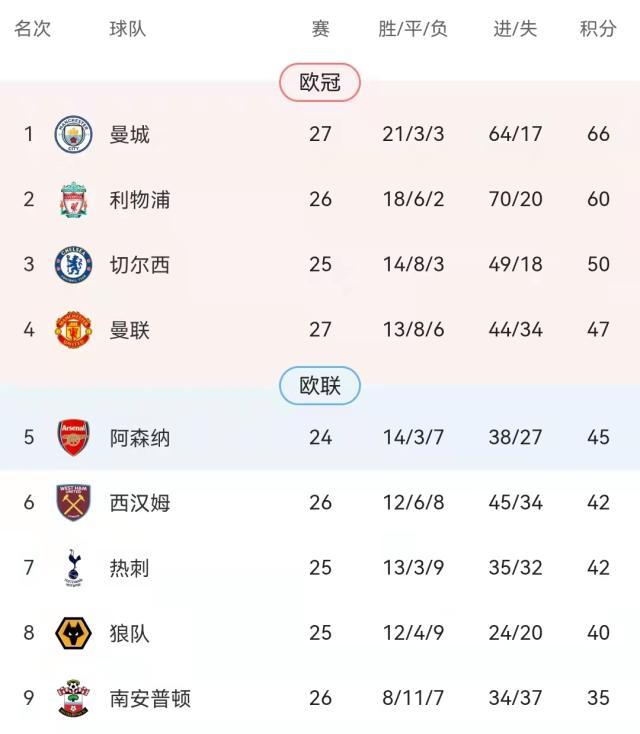Click the Chelsea club crest
Viewport: 640px width, 734px height.
73,265
